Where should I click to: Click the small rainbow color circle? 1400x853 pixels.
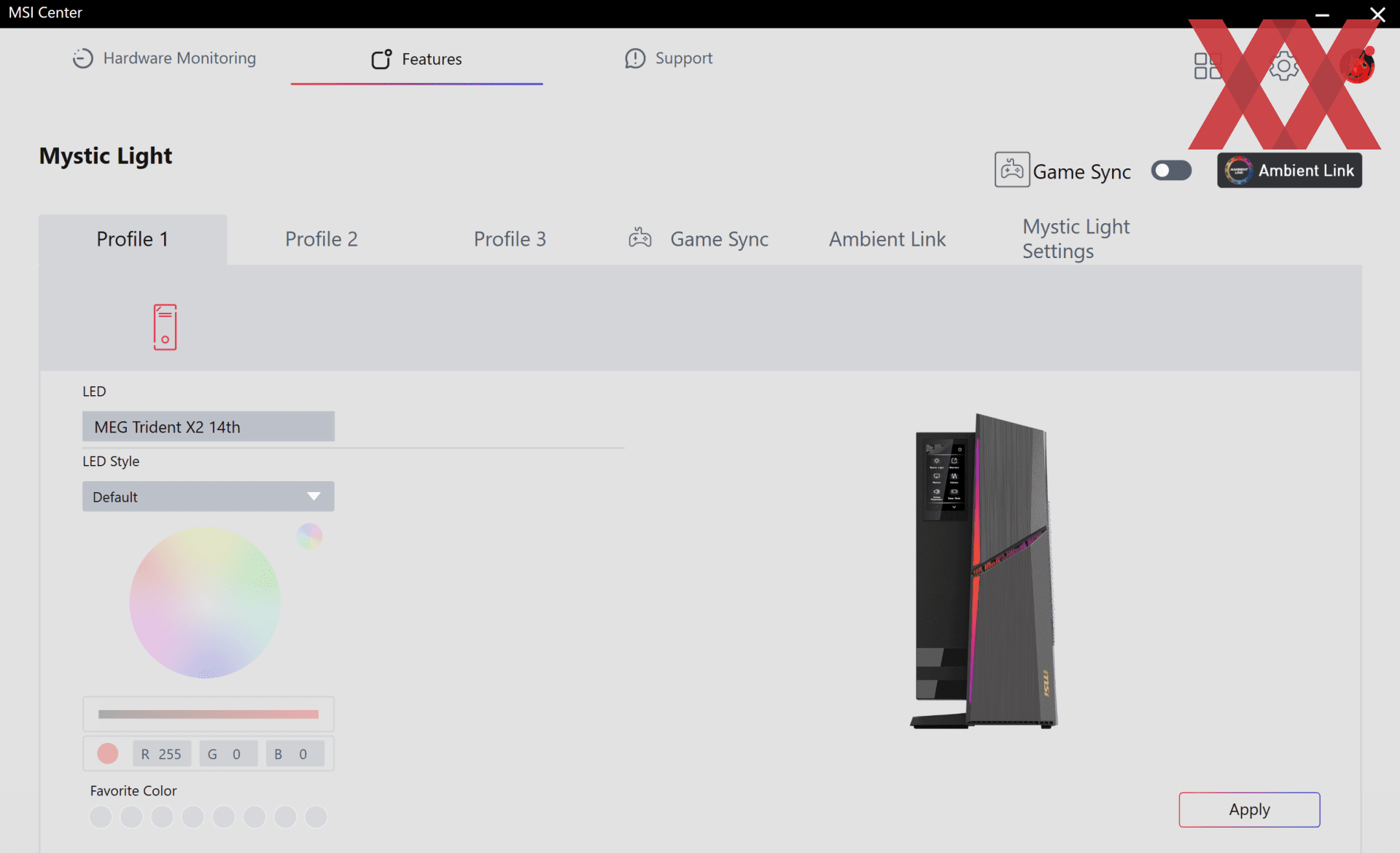(x=309, y=537)
